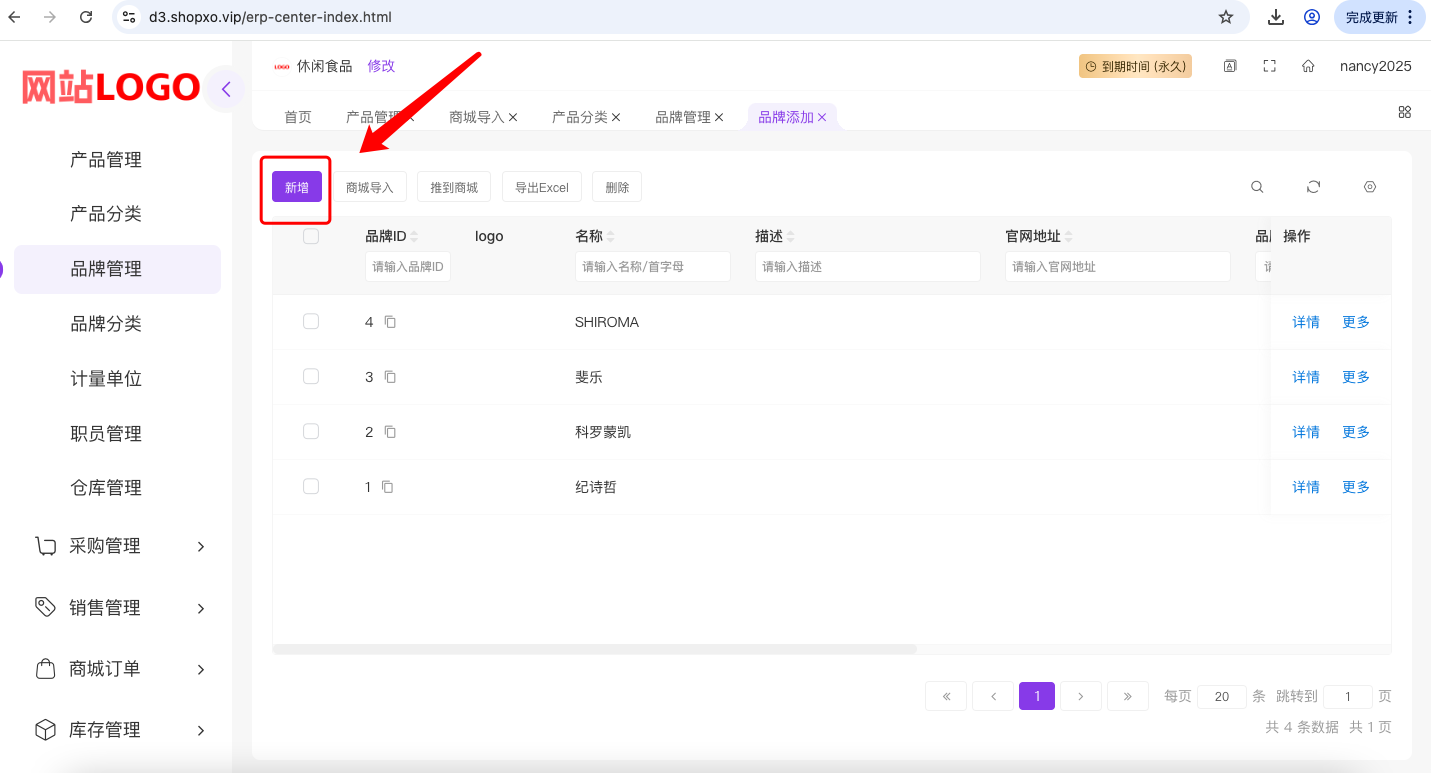Go to the next page in pagination
Image resolution: width=1431 pixels, height=773 pixels.
pyautogui.click(x=1081, y=696)
